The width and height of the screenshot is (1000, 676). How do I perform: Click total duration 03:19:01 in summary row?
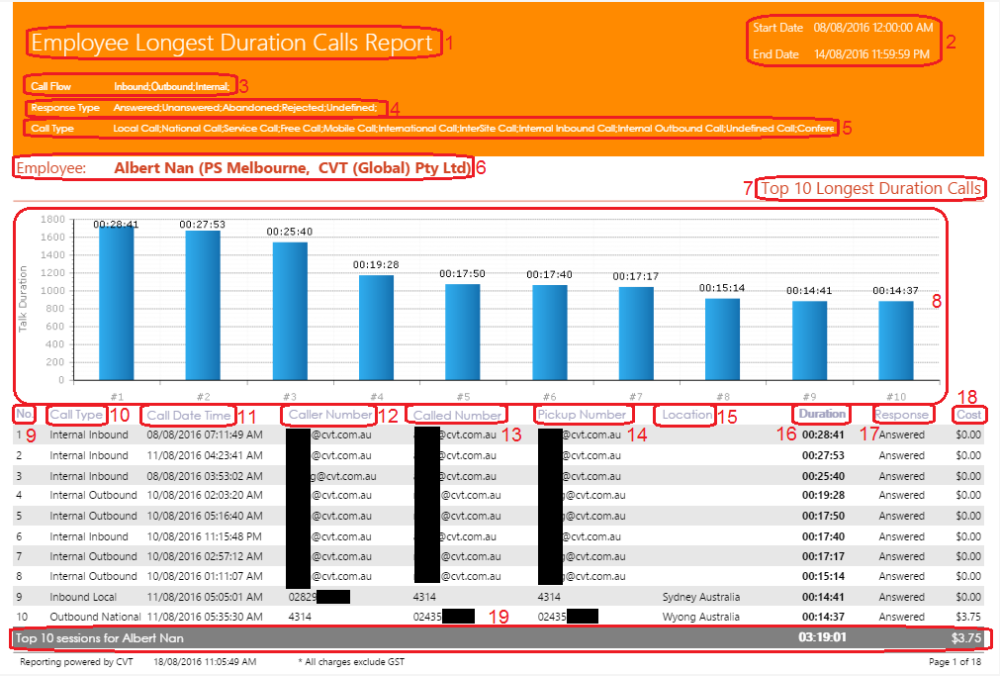tap(822, 637)
